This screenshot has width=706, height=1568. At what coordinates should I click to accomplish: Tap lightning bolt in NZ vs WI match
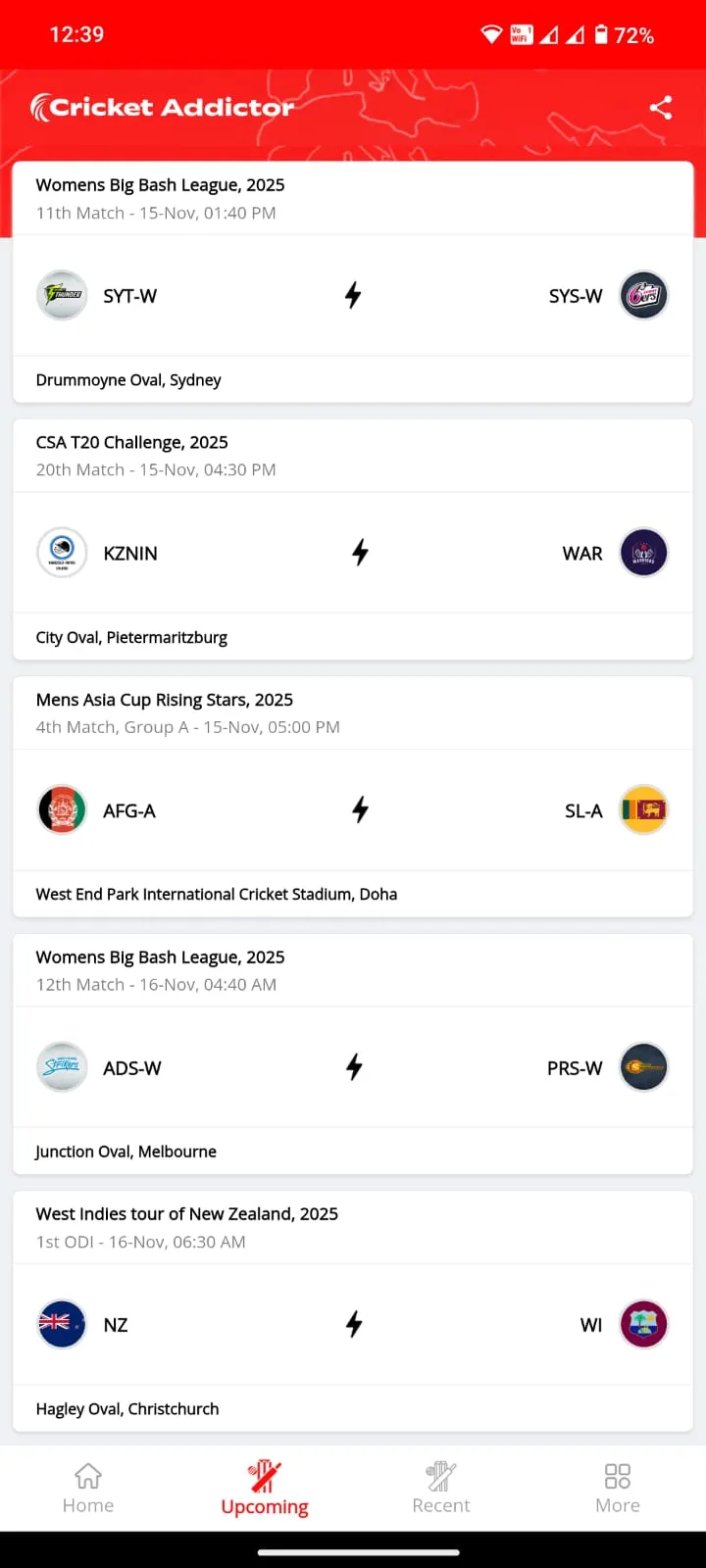(x=354, y=1325)
